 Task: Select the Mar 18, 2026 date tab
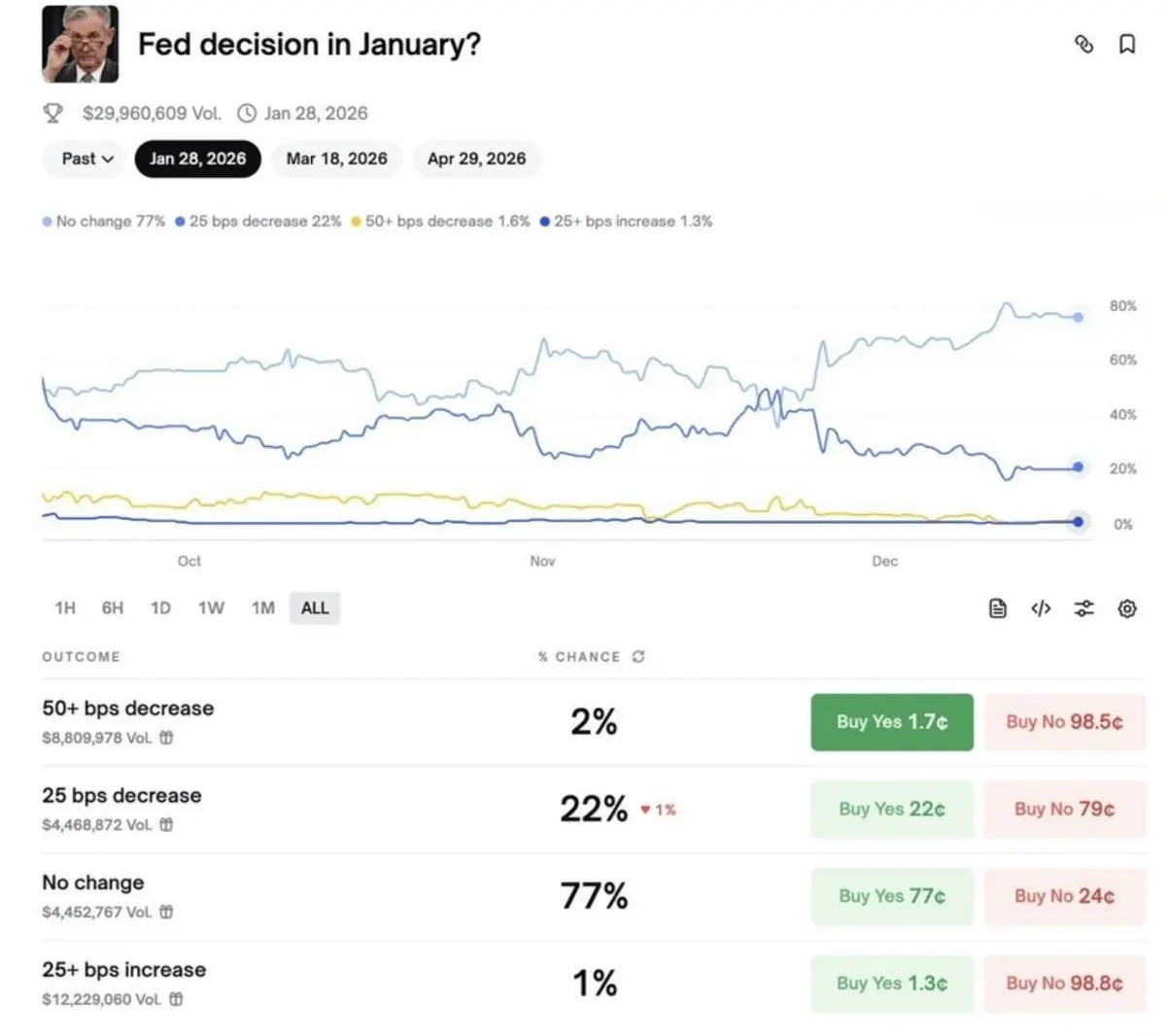[336, 158]
